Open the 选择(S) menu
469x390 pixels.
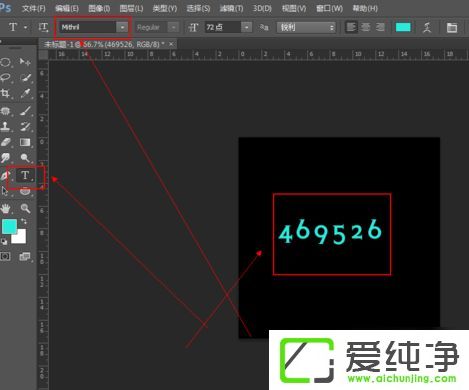pyautogui.click(x=198, y=8)
